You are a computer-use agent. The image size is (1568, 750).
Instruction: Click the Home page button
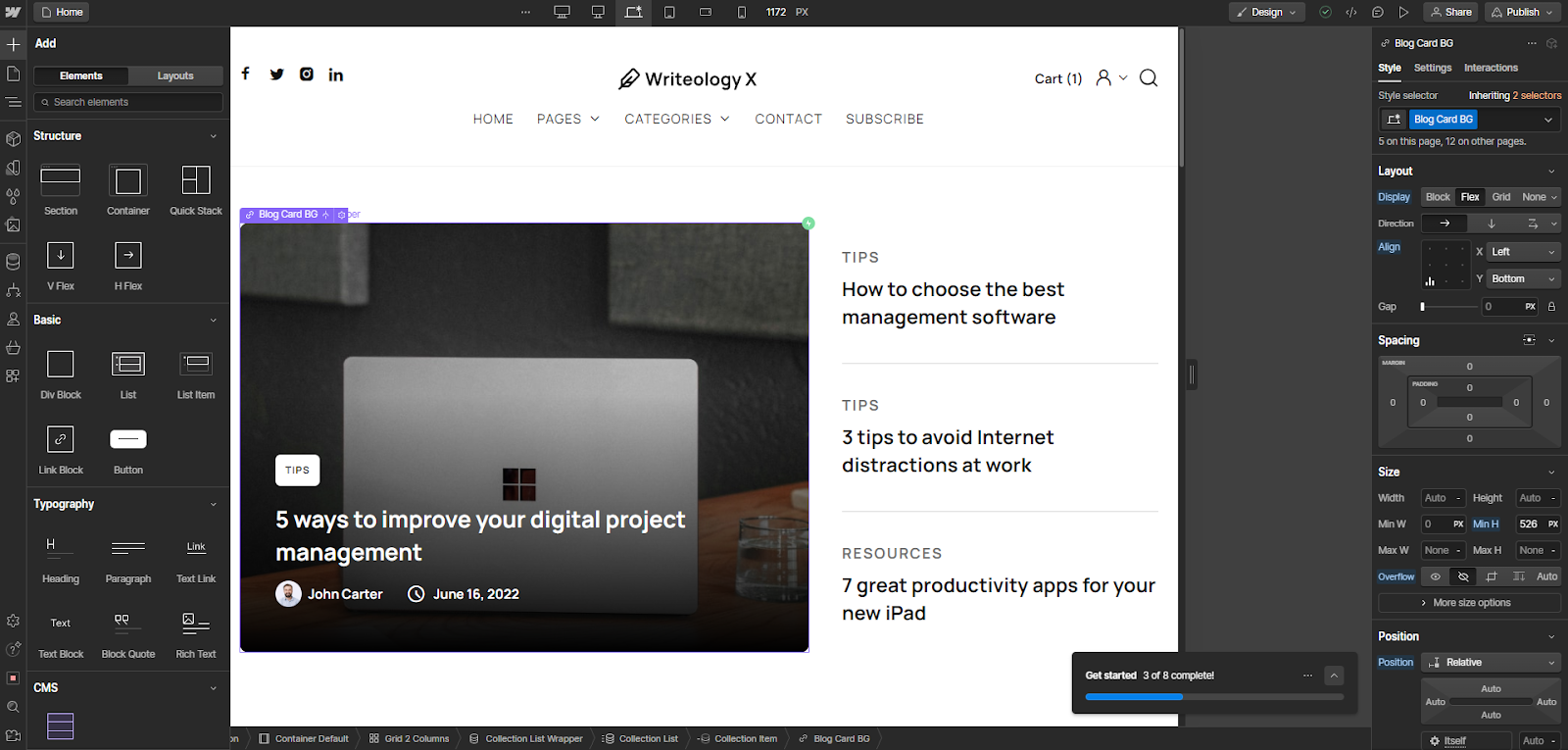coord(62,12)
